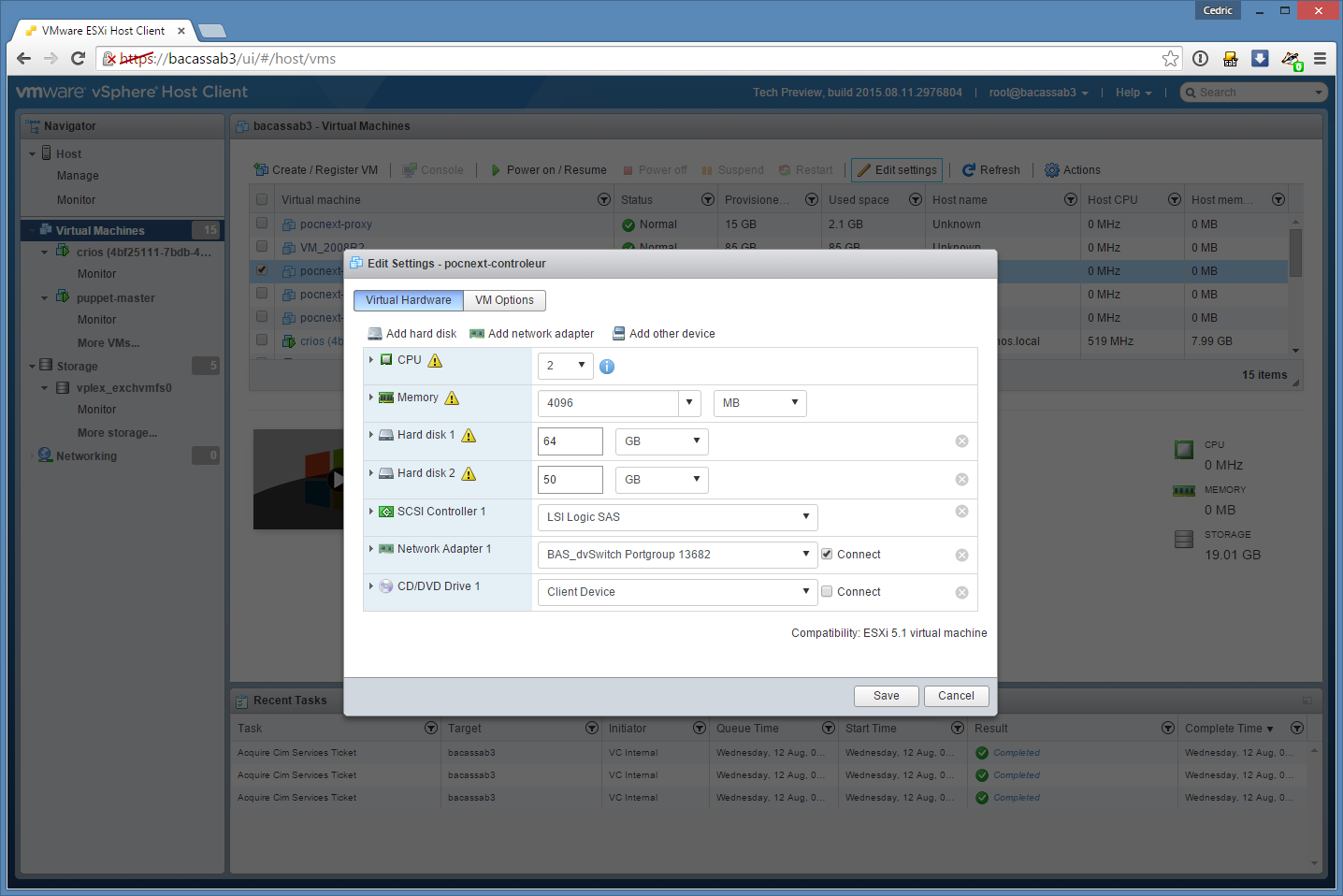Click the CPU info icon

607,367
